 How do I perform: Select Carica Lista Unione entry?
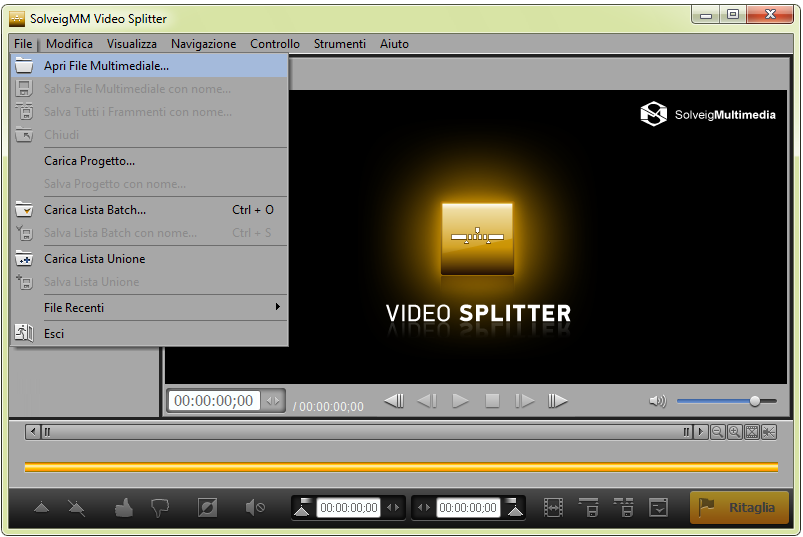[x=149, y=259]
